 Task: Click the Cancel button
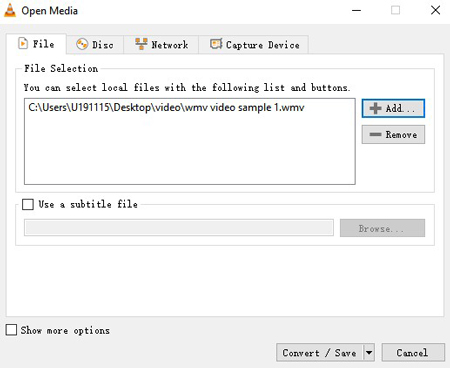413,352
